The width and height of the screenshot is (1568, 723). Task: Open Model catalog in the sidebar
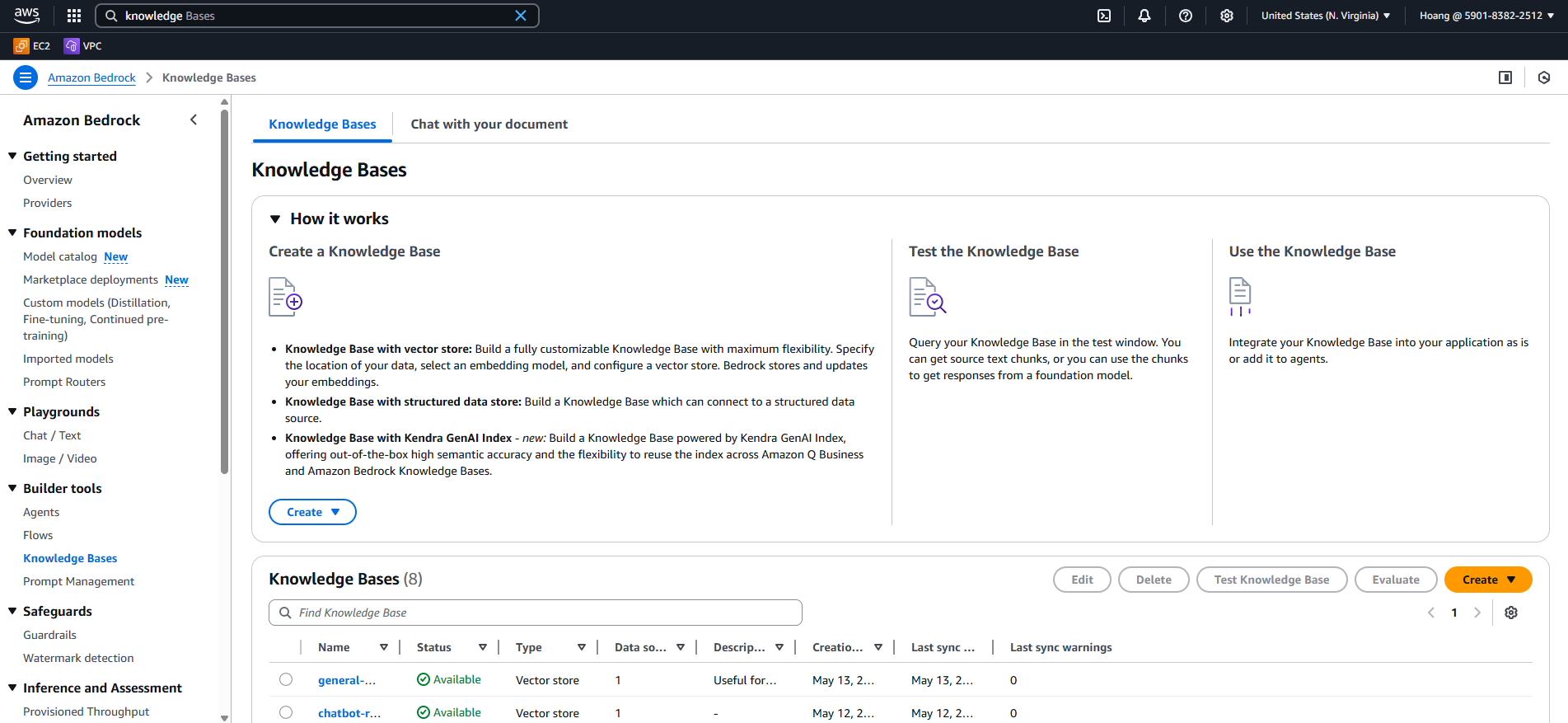tap(60, 256)
